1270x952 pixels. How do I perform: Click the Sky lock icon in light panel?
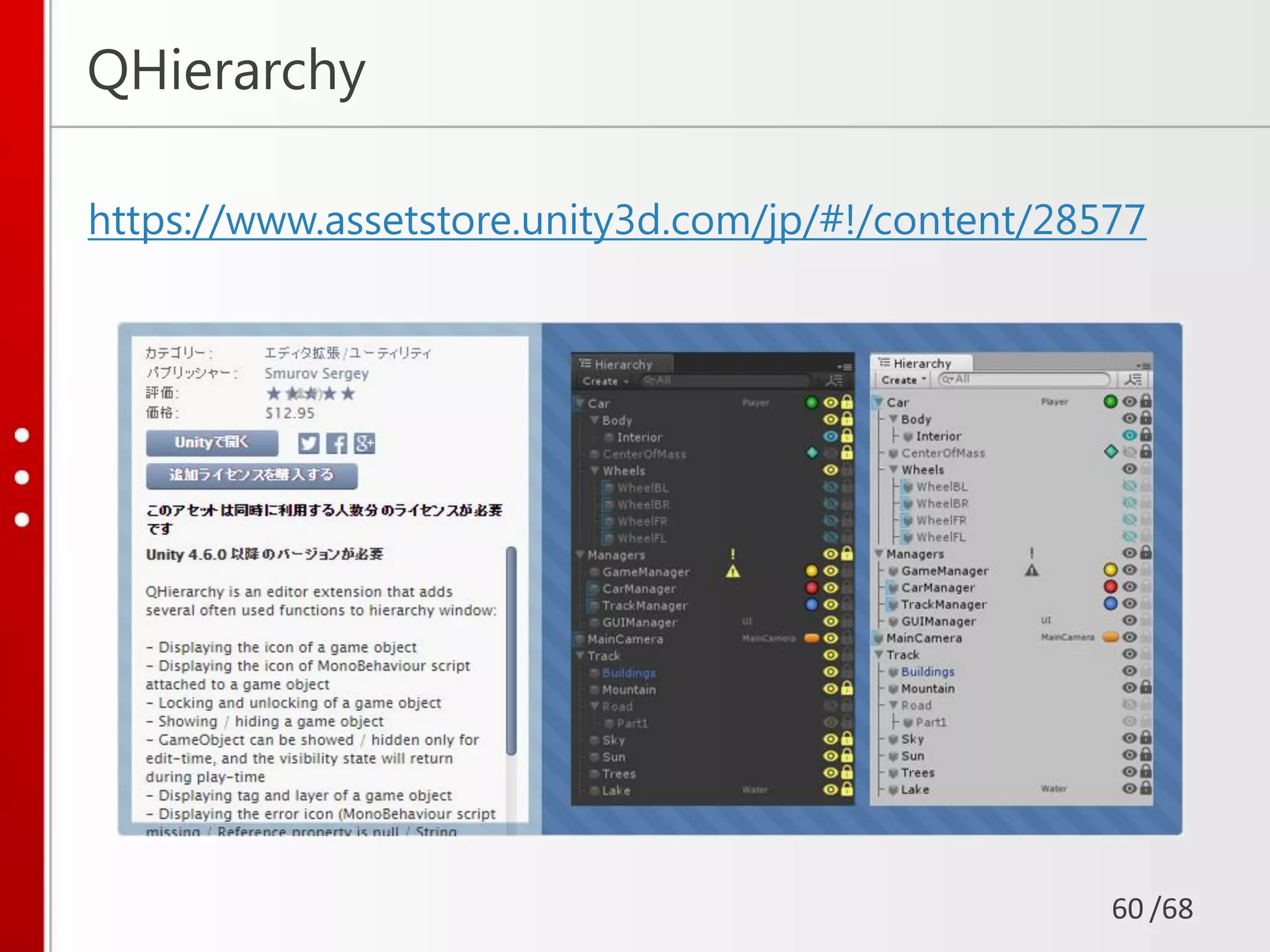point(1146,738)
